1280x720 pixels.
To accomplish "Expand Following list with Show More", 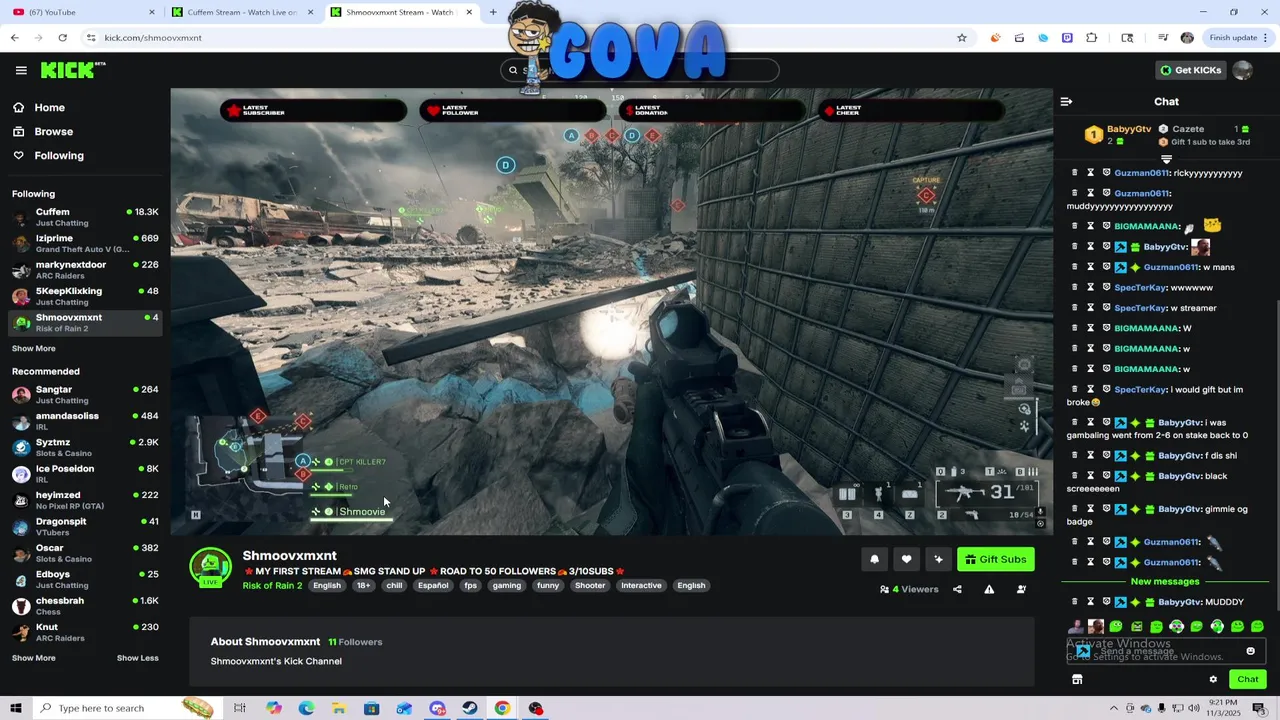I will 34,348.
